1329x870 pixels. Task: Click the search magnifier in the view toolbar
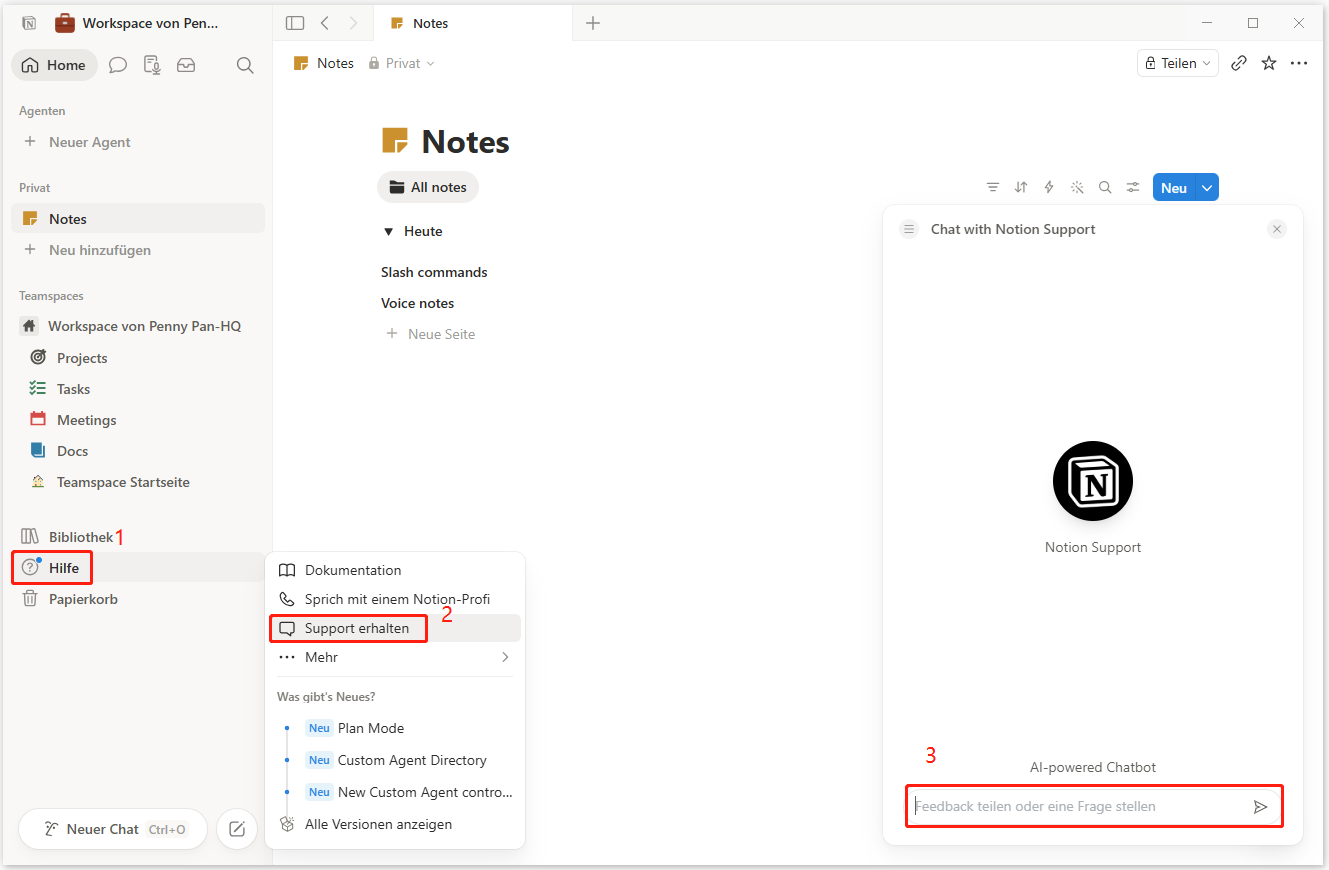(x=1105, y=187)
